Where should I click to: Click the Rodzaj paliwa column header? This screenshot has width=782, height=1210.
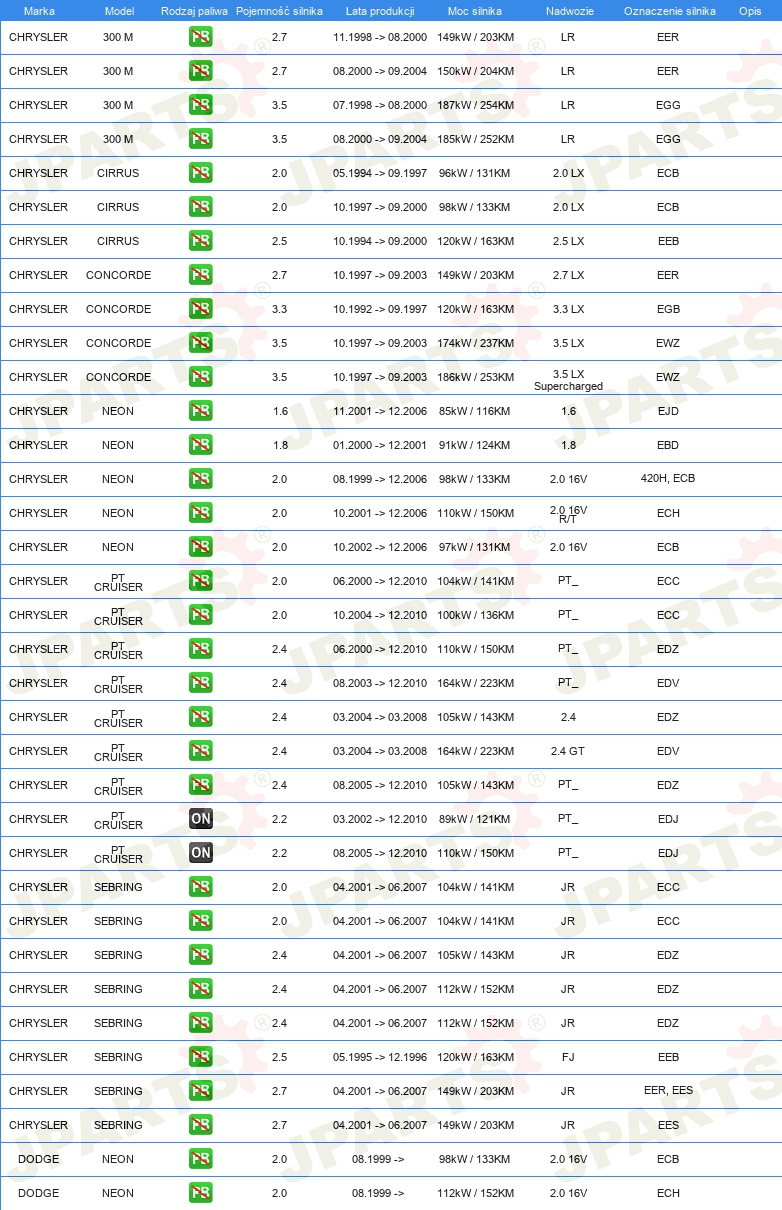194,11
